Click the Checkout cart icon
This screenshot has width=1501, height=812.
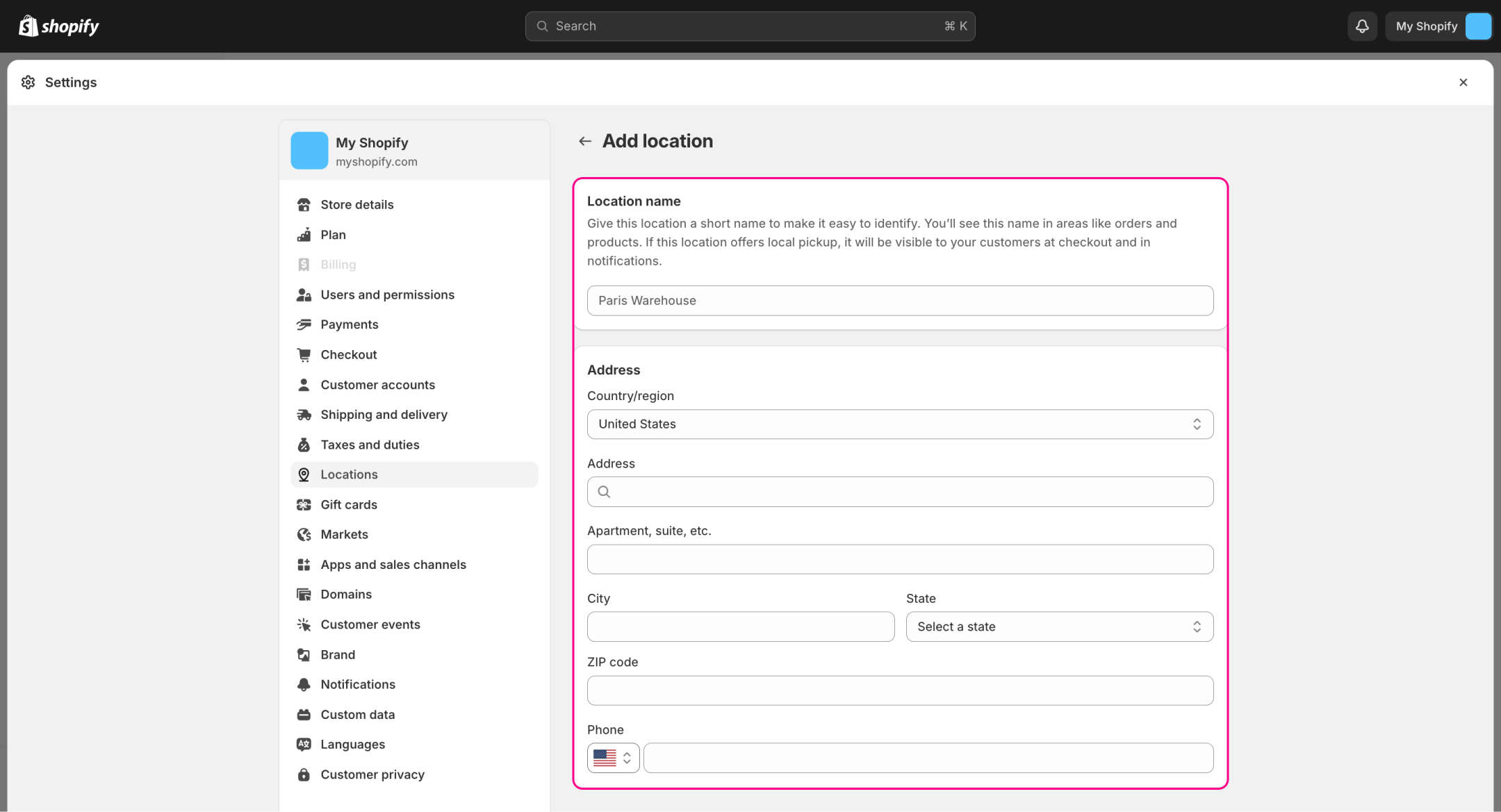304,355
